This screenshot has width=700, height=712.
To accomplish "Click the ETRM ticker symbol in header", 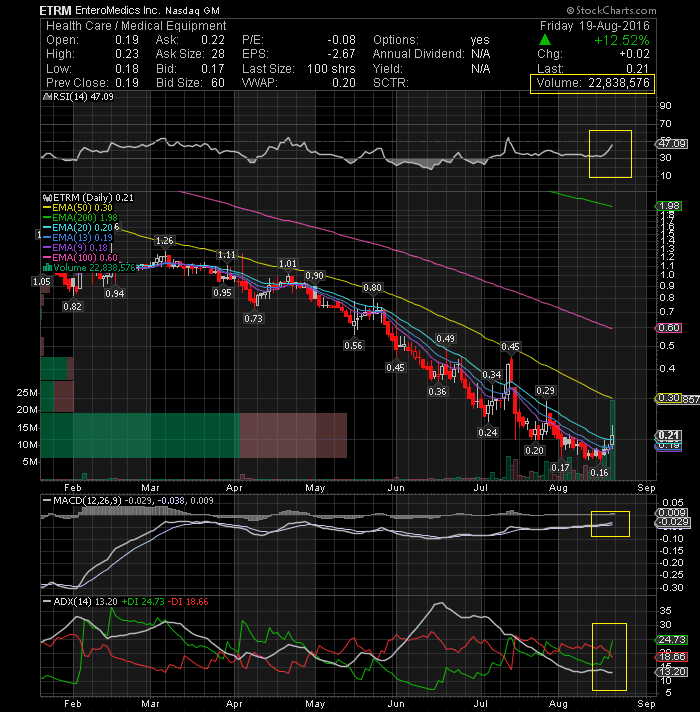I will point(55,10).
